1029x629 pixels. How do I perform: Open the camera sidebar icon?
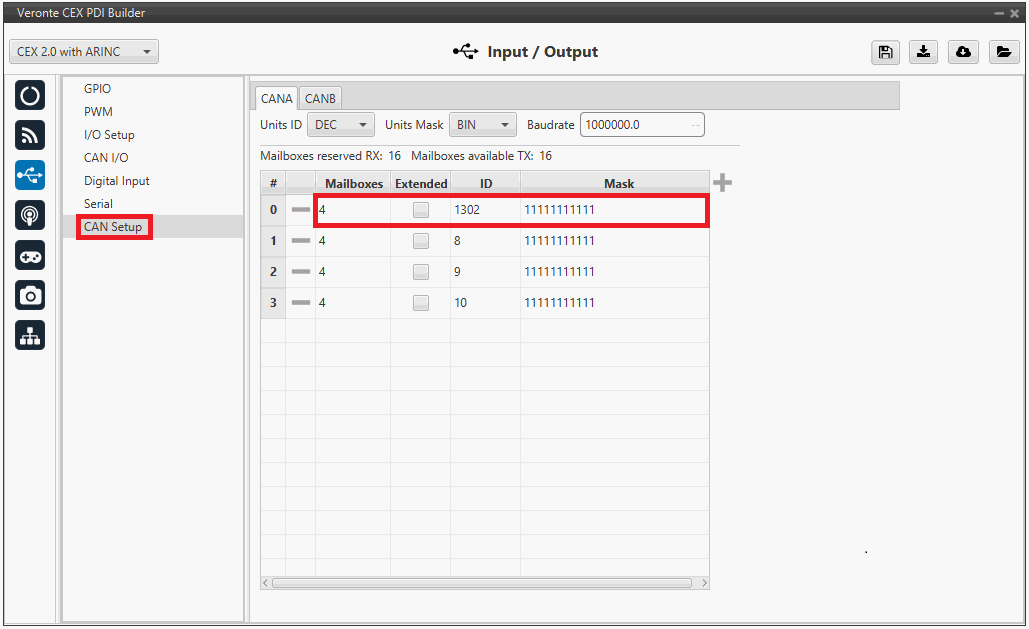[x=30, y=295]
